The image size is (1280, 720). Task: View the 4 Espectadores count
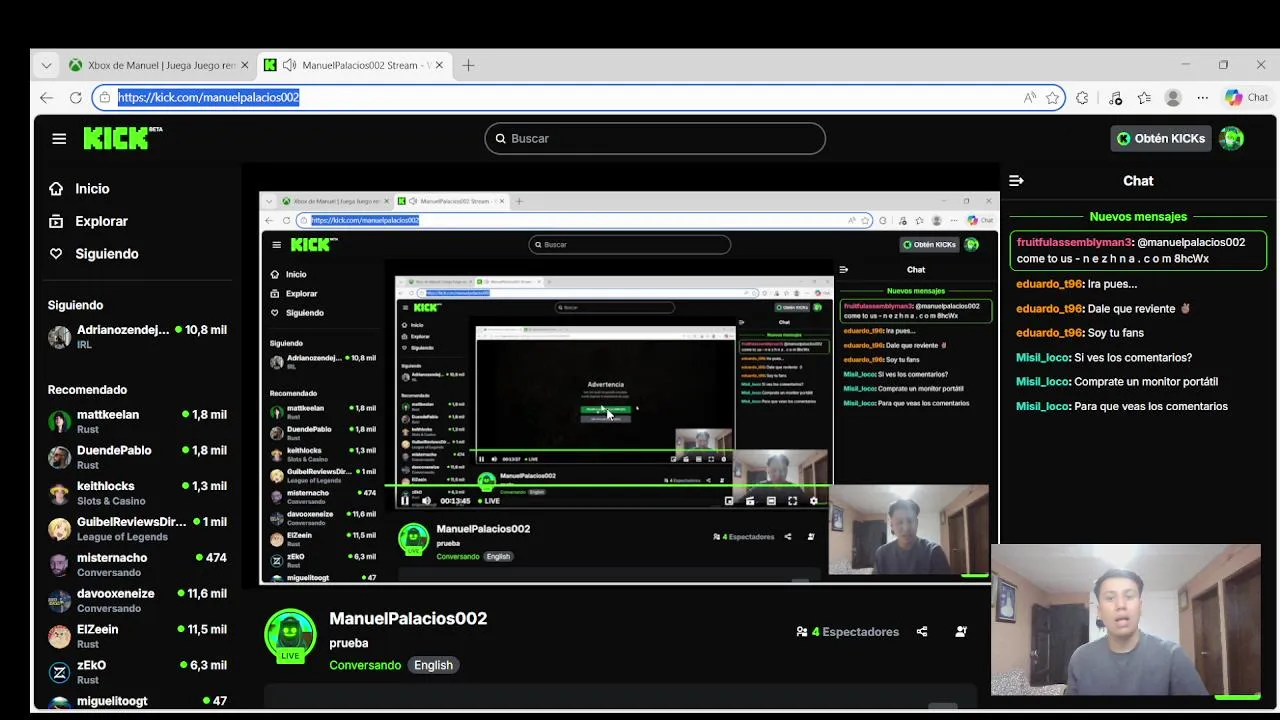coord(847,631)
